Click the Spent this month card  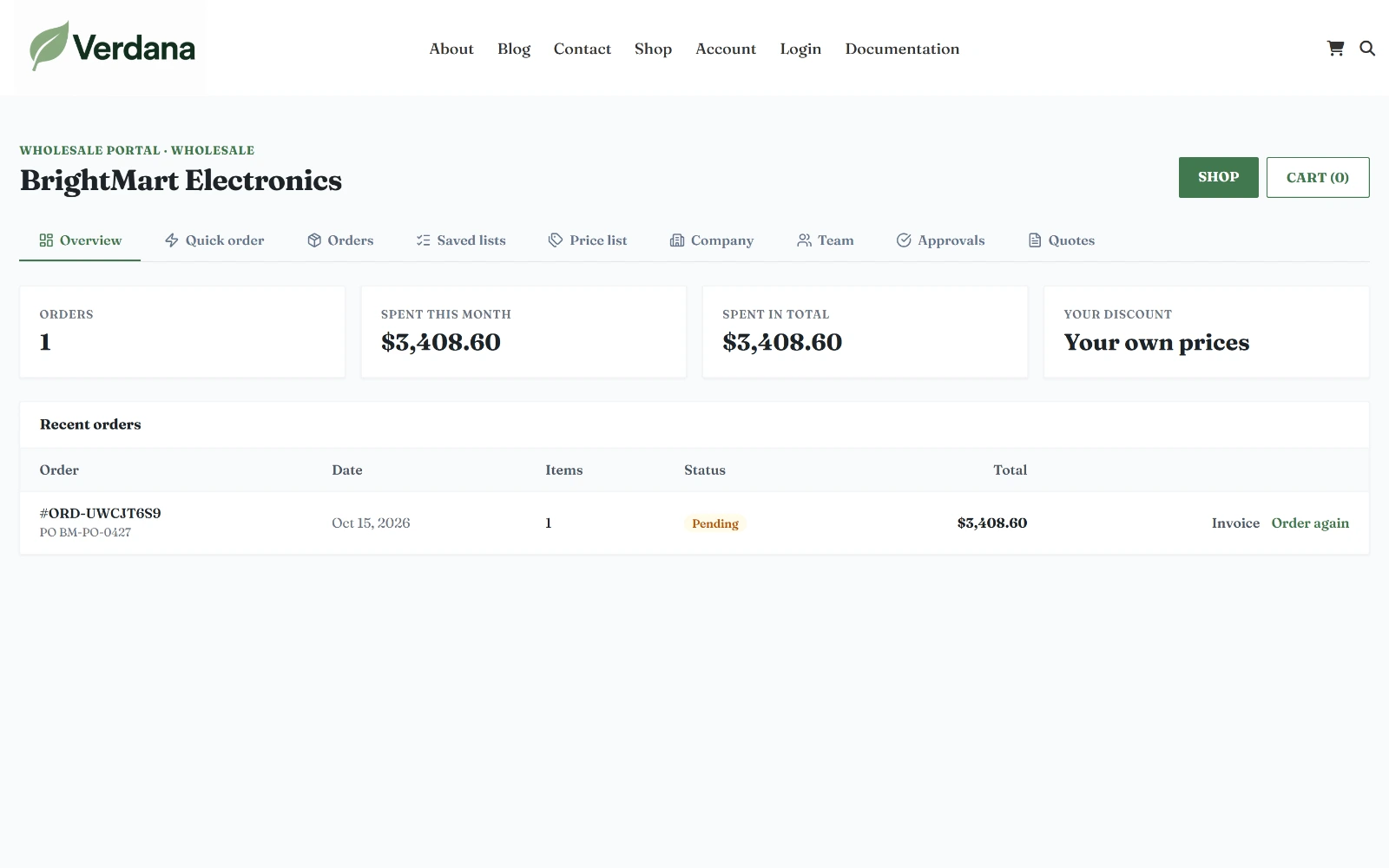(523, 332)
